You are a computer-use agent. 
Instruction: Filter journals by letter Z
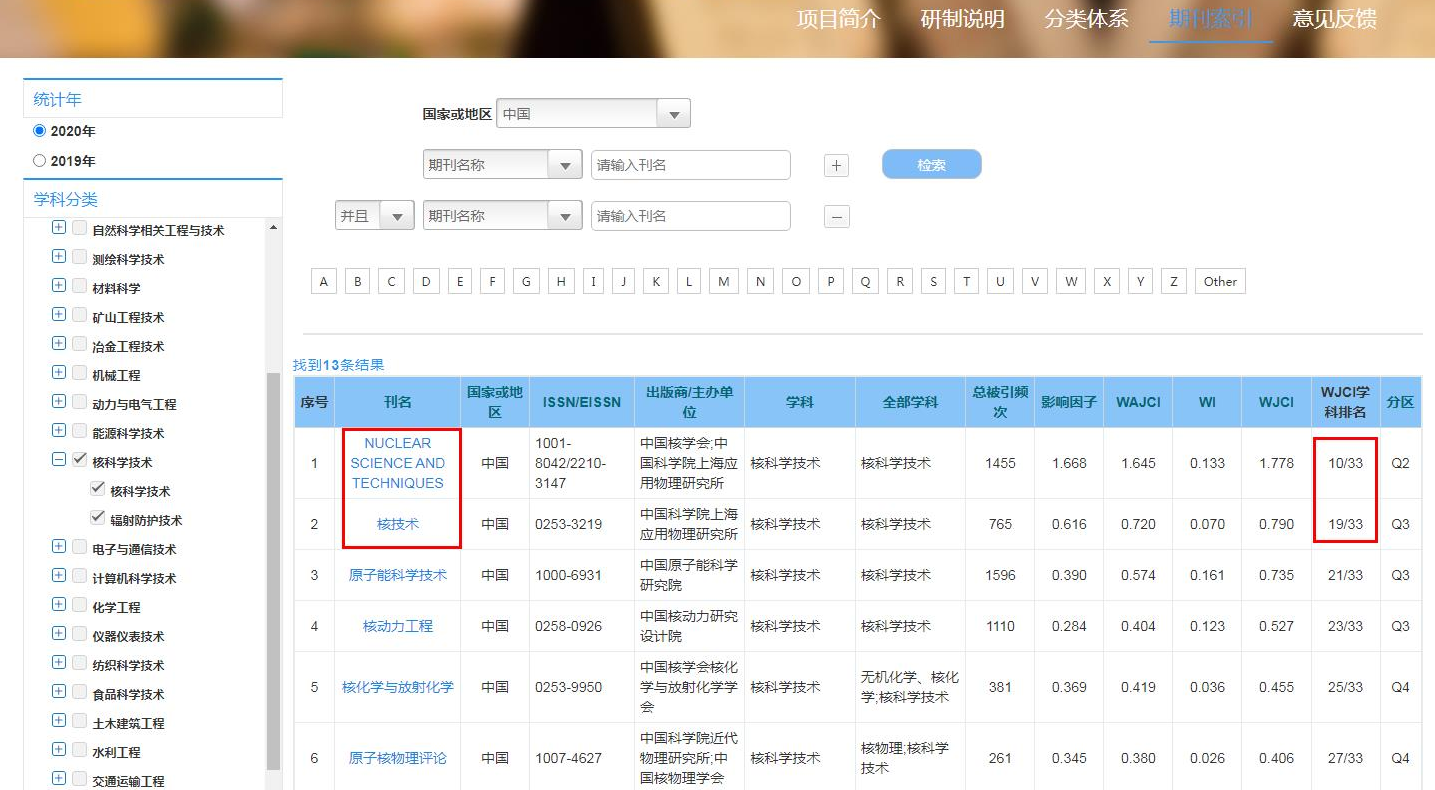click(1174, 282)
